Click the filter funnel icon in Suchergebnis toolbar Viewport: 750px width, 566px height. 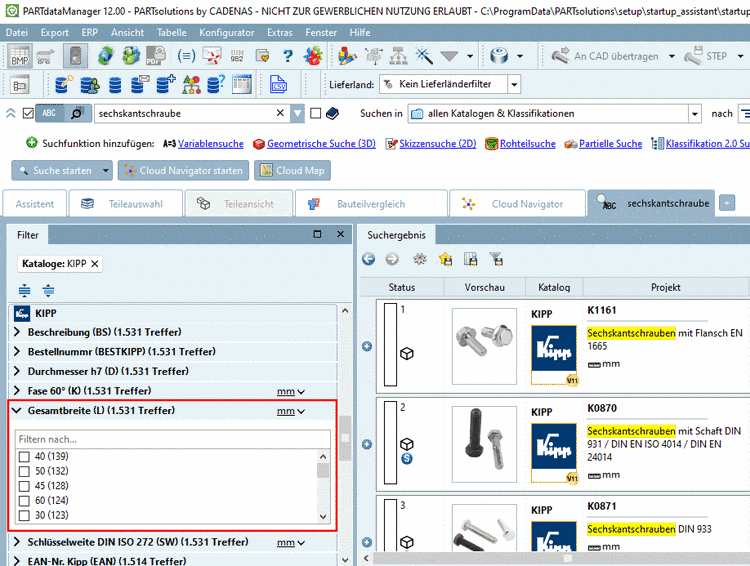pyautogui.click(x=496, y=259)
